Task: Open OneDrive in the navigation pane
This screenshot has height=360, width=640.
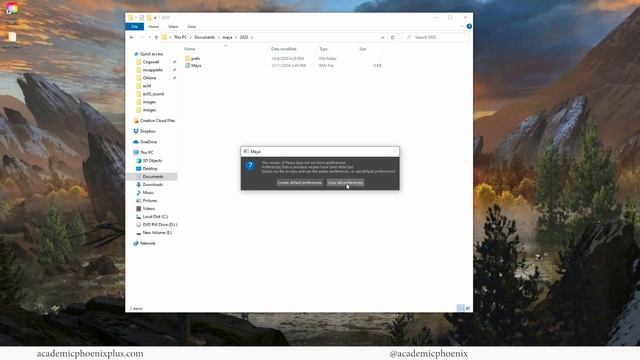Action: (x=148, y=142)
